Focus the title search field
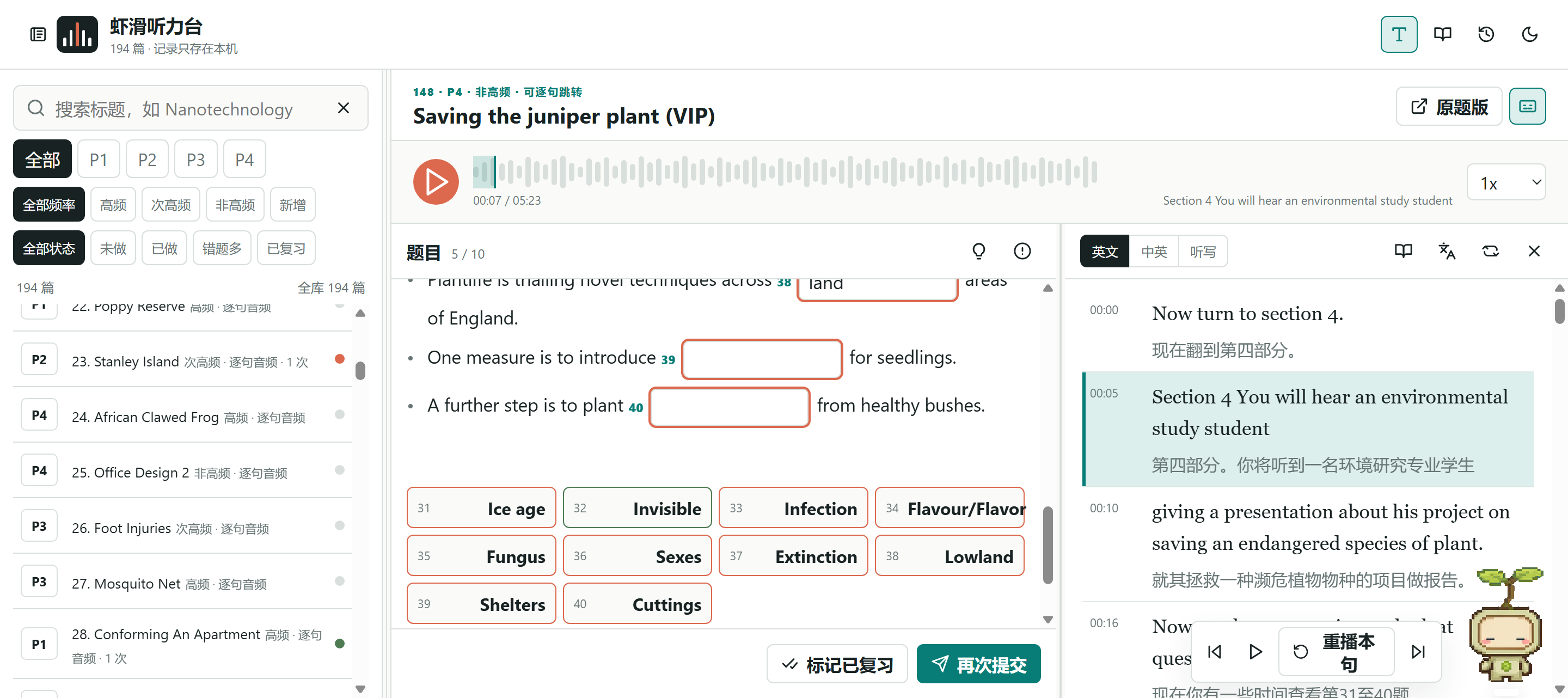 click(x=191, y=108)
